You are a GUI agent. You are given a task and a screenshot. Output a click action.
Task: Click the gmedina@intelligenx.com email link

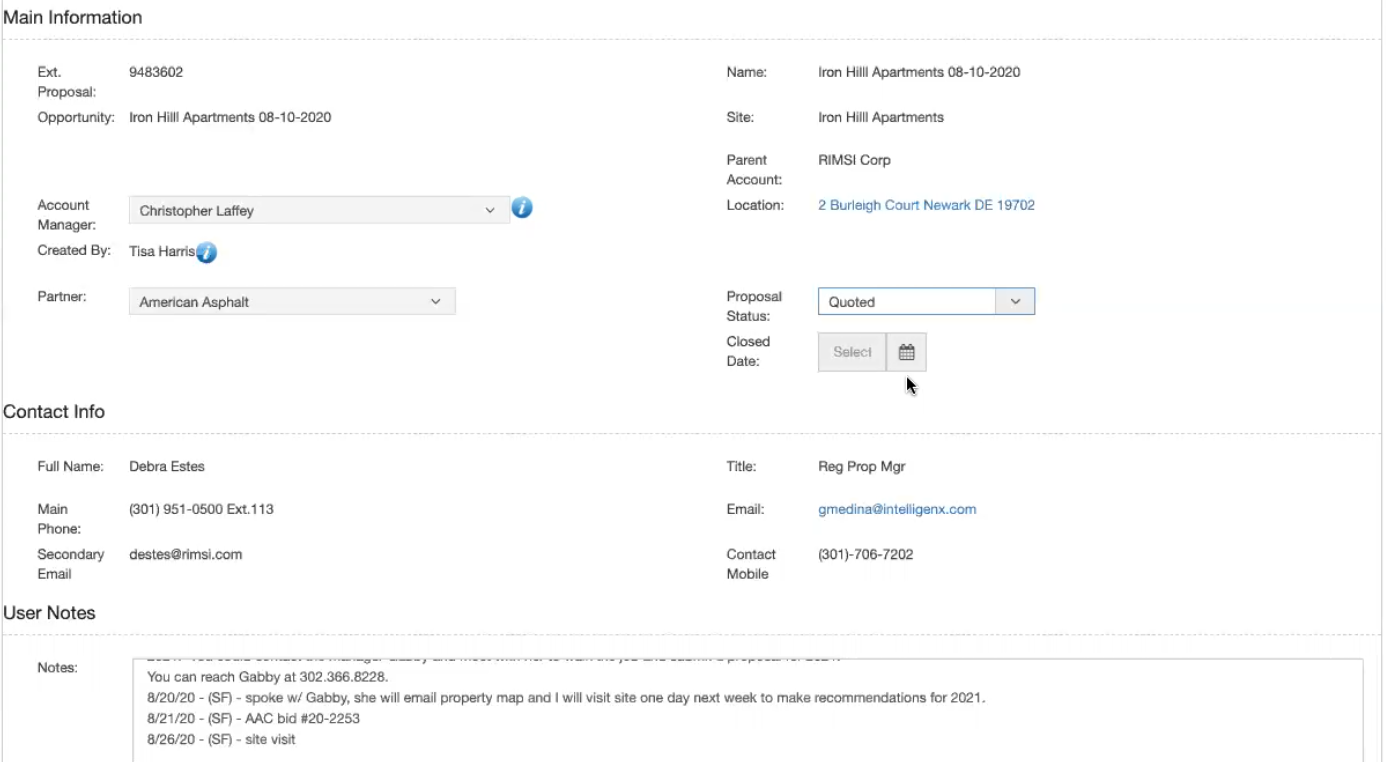pyautogui.click(x=897, y=509)
